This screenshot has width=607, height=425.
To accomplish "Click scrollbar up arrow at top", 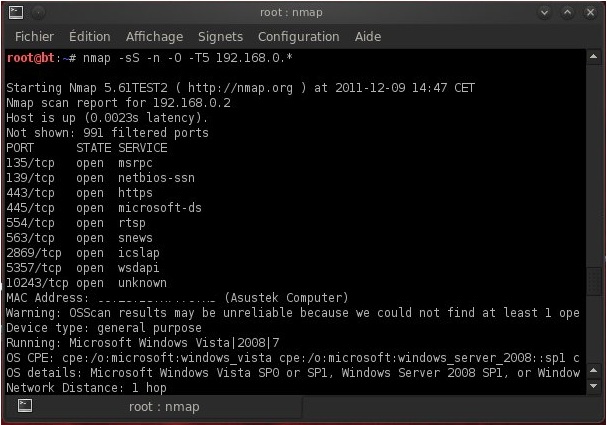I will tap(593, 57).
